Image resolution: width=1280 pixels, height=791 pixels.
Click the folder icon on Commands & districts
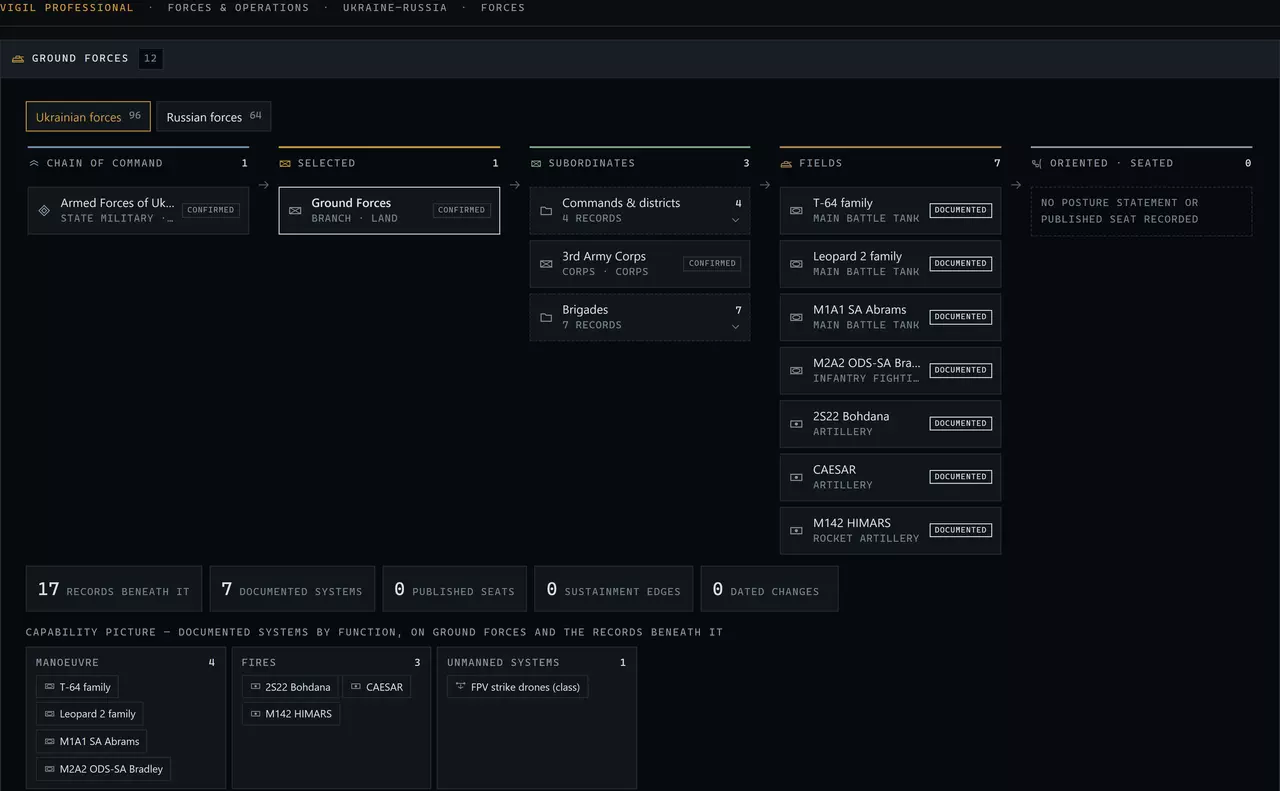(546, 211)
